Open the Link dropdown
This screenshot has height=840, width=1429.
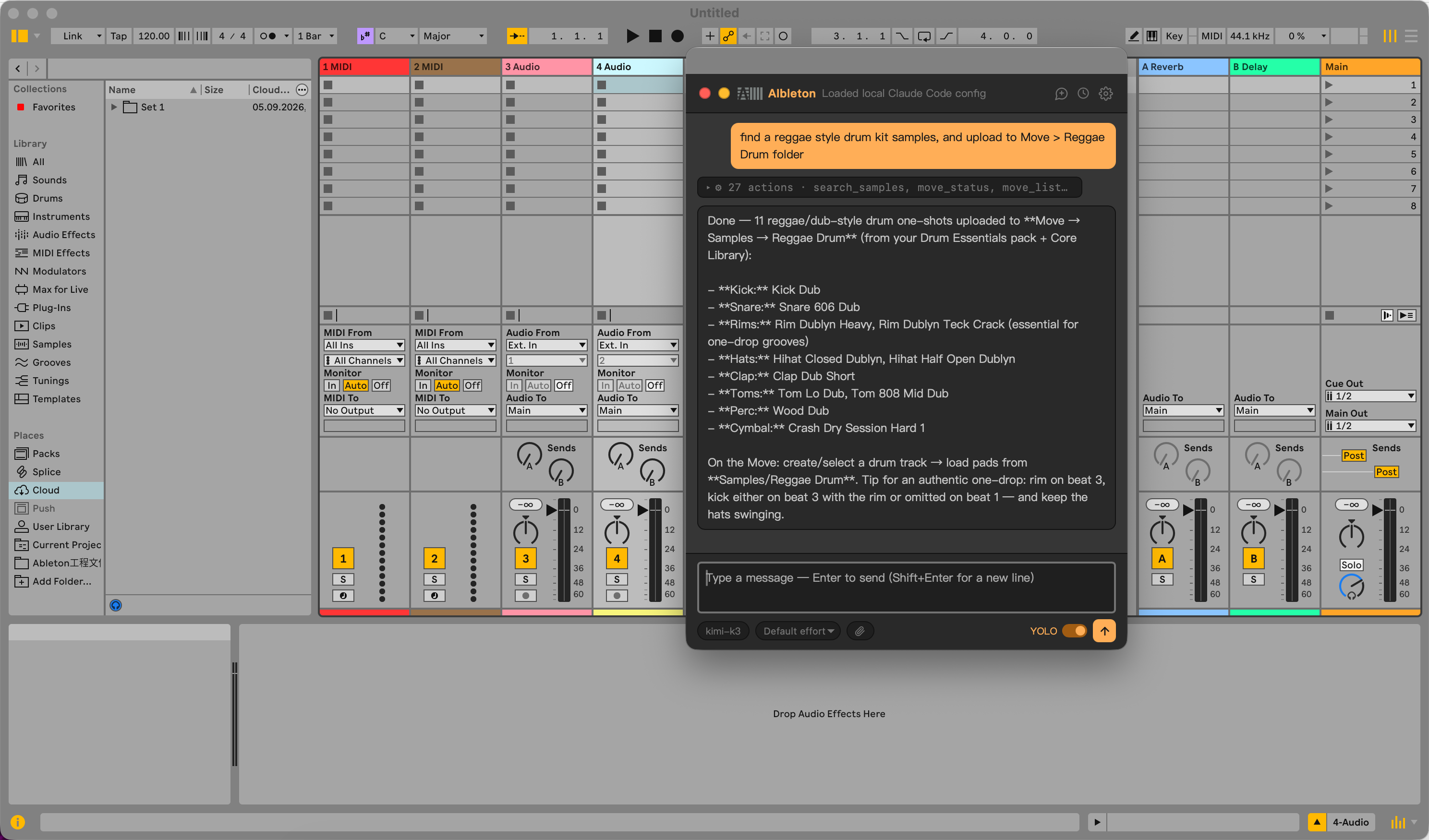[78, 36]
